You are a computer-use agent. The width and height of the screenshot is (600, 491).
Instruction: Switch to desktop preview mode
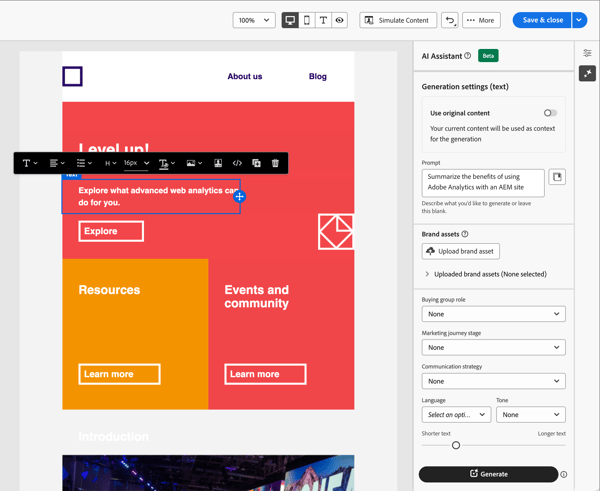tap(290, 20)
